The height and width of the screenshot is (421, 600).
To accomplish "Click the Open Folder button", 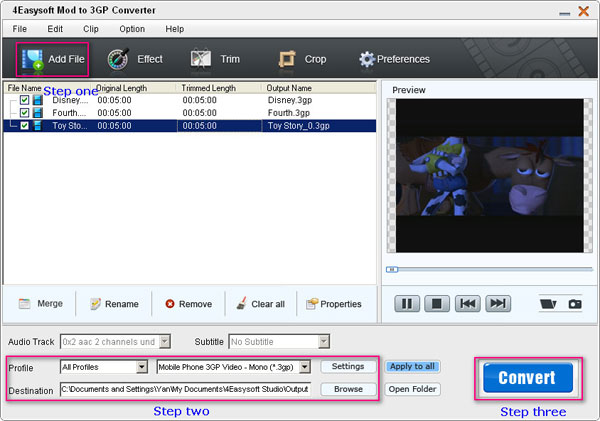I will point(412,389).
